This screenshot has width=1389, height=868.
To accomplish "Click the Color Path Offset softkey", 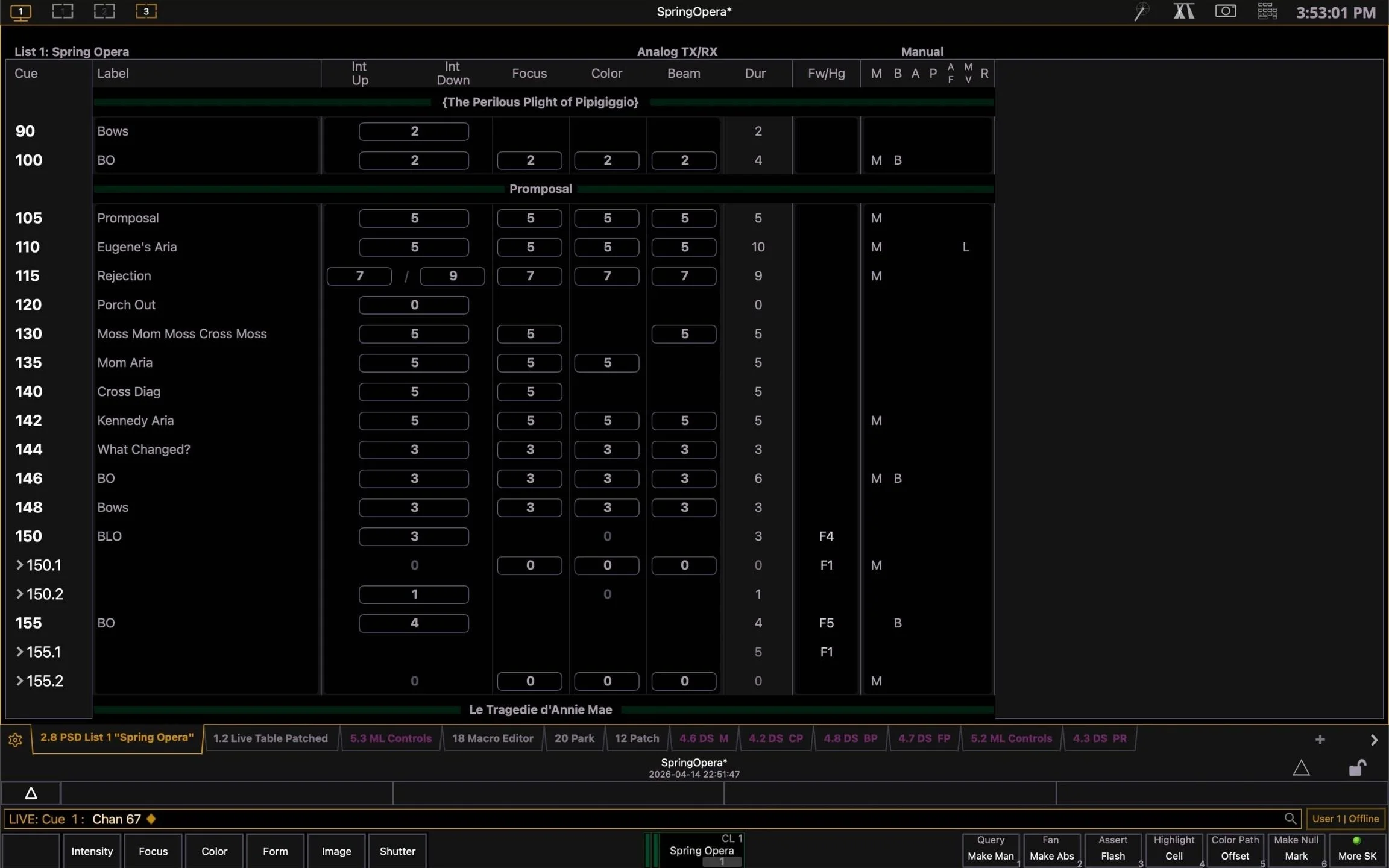I will [1235, 850].
